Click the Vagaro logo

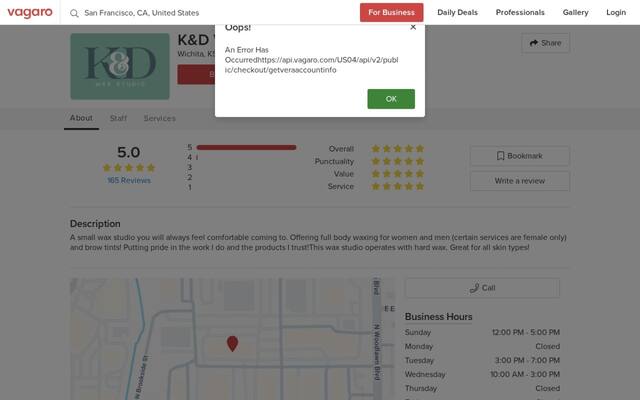coord(30,13)
